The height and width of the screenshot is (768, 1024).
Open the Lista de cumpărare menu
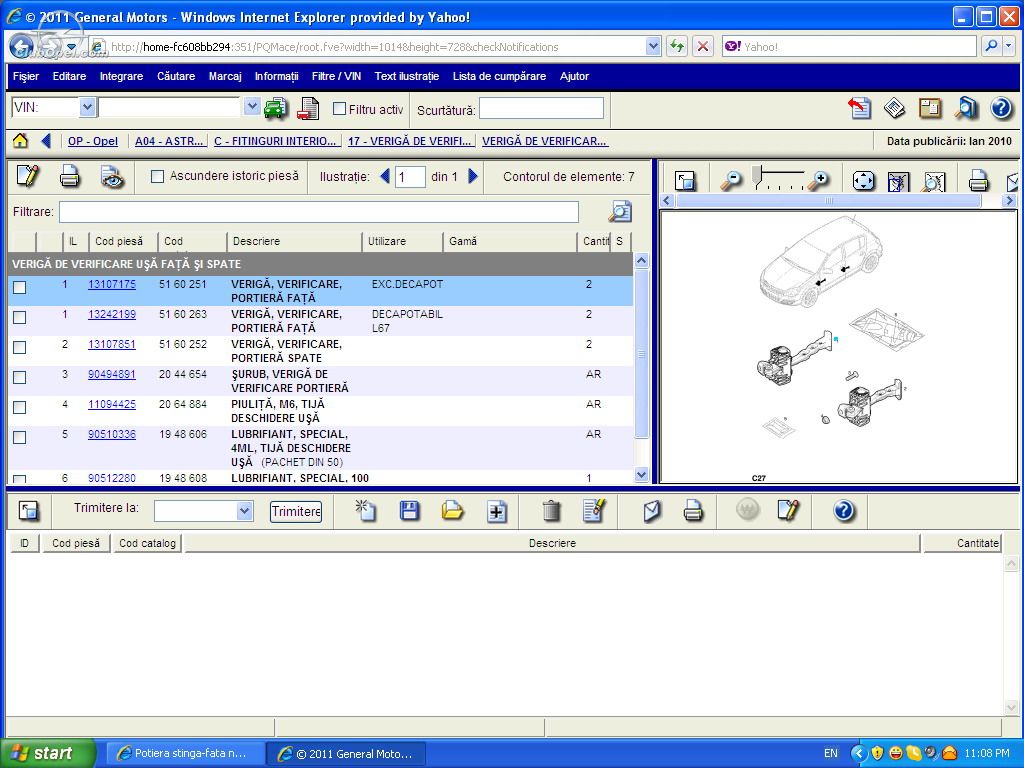(x=500, y=76)
